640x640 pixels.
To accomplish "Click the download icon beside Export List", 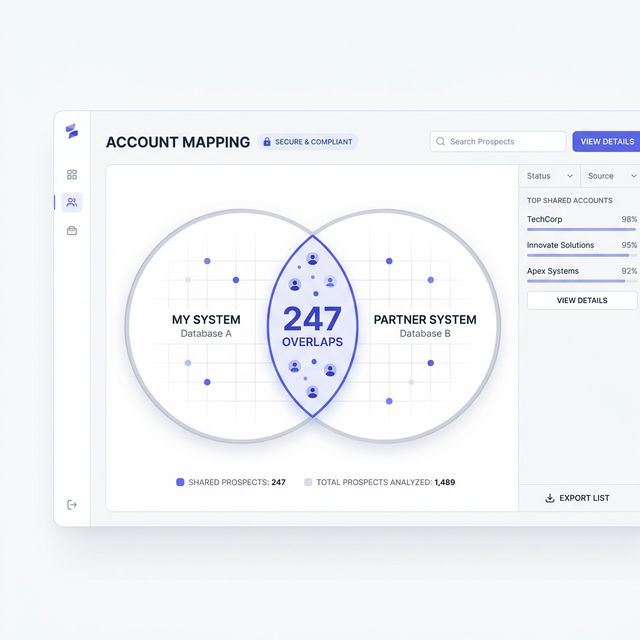I will [550, 498].
